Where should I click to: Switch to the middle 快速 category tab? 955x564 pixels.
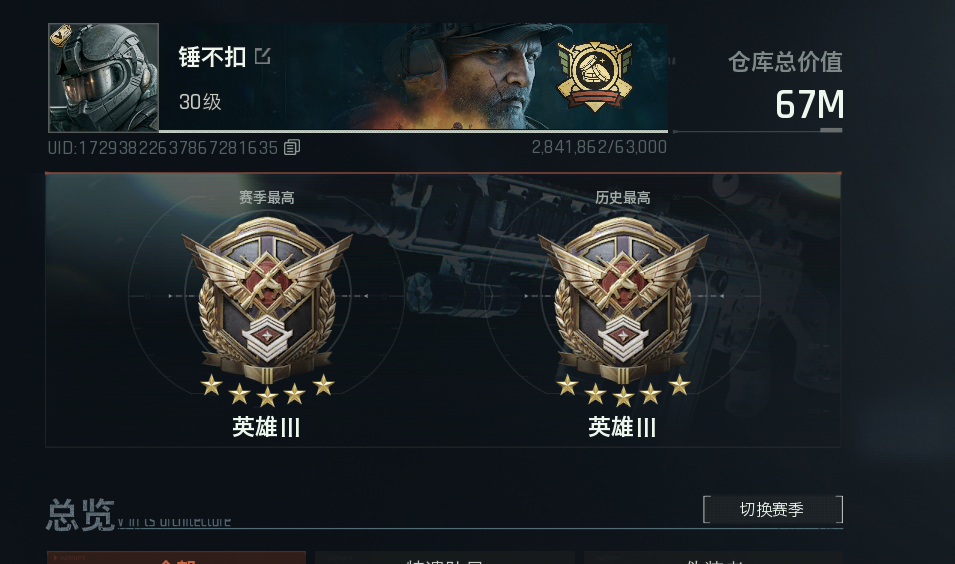point(445,557)
